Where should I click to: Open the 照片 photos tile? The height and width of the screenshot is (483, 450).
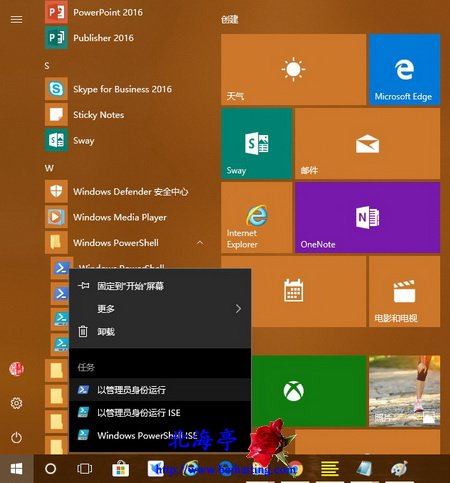pos(404,391)
